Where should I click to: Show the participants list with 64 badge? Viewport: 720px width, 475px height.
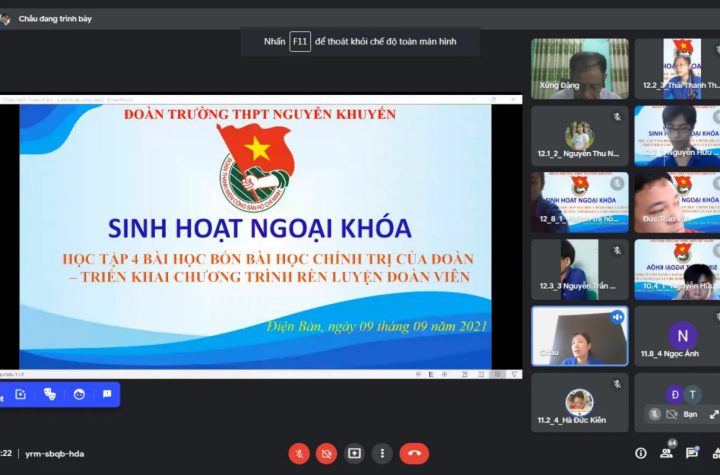(x=667, y=452)
